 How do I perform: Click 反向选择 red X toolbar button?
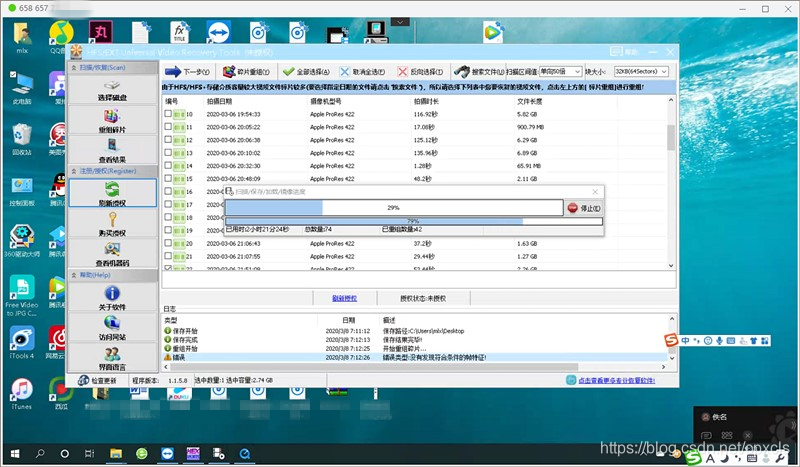point(420,71)
